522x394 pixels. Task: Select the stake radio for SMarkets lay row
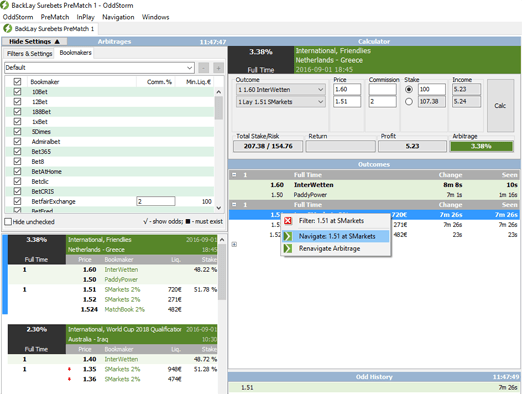tap(409, 102)
